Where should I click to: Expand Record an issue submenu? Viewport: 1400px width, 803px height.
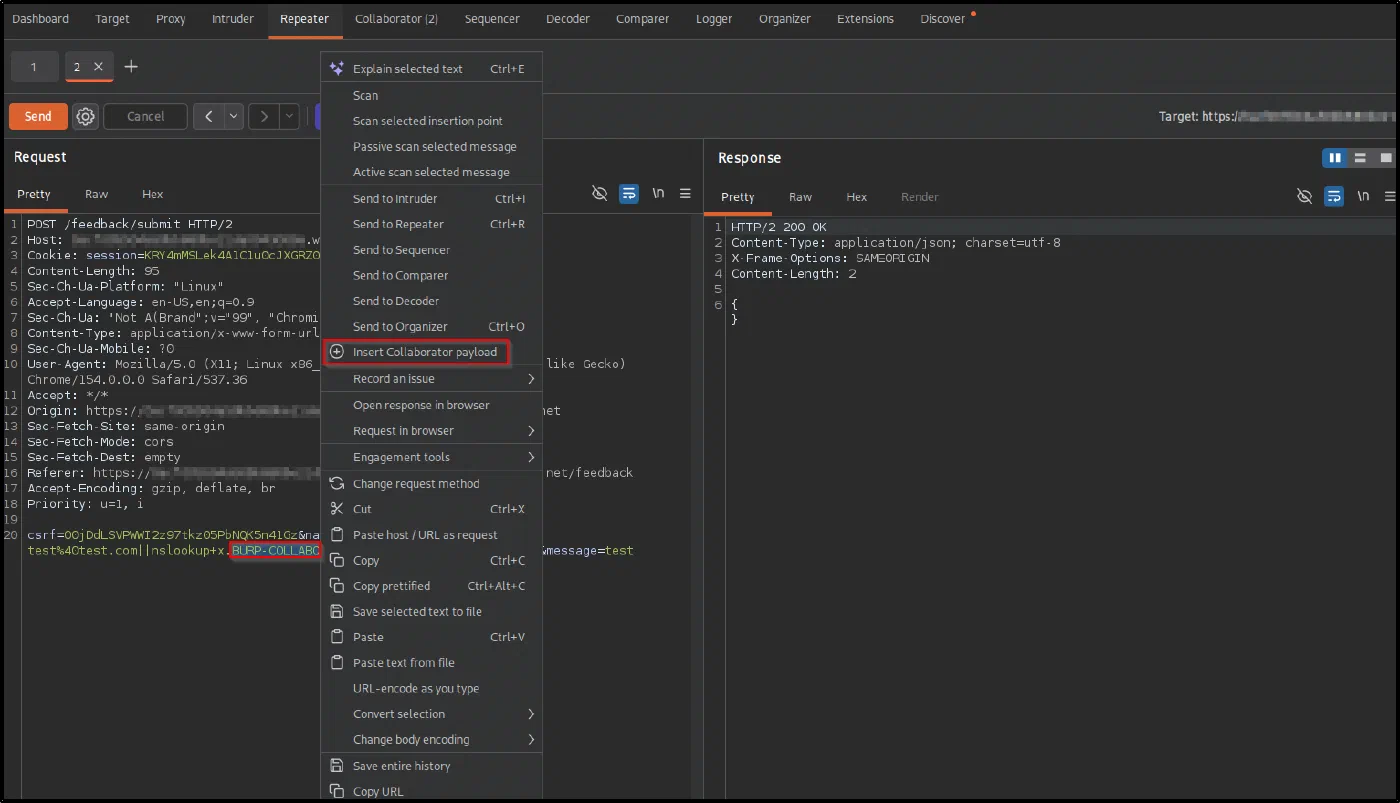(431, 379)
